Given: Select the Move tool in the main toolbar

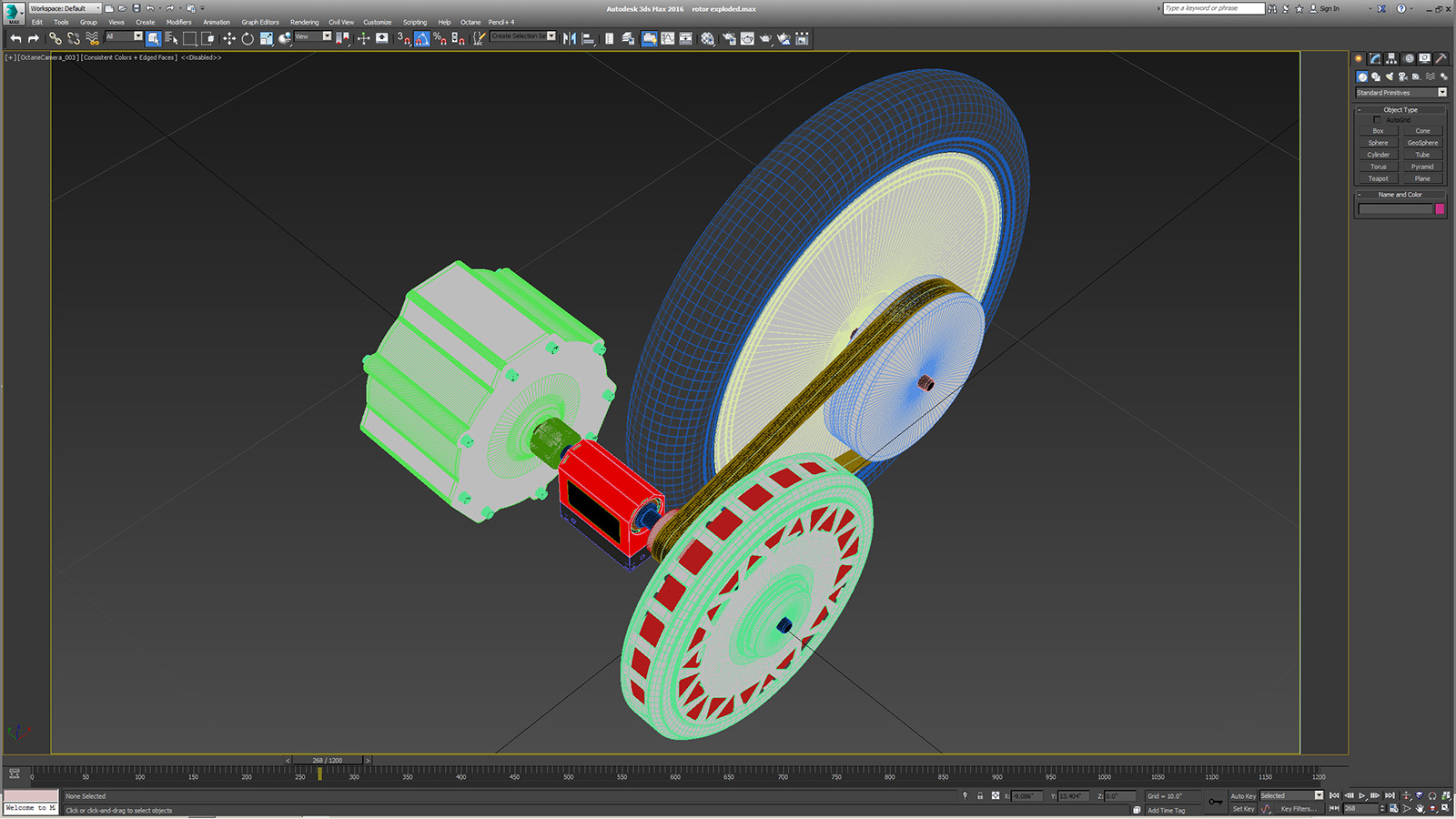Looking at the screenshot, I should click(x=229, y=38).
